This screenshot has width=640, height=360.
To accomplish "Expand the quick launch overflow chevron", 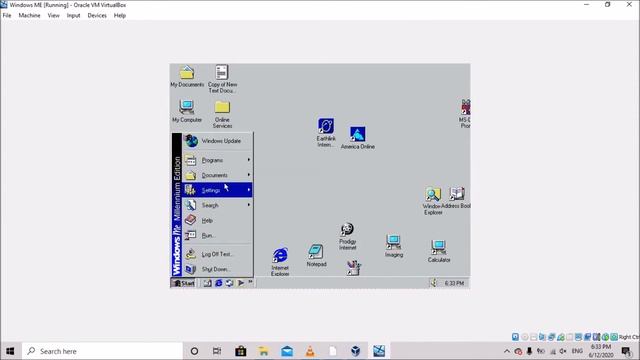I will click(x=251, y=282).
